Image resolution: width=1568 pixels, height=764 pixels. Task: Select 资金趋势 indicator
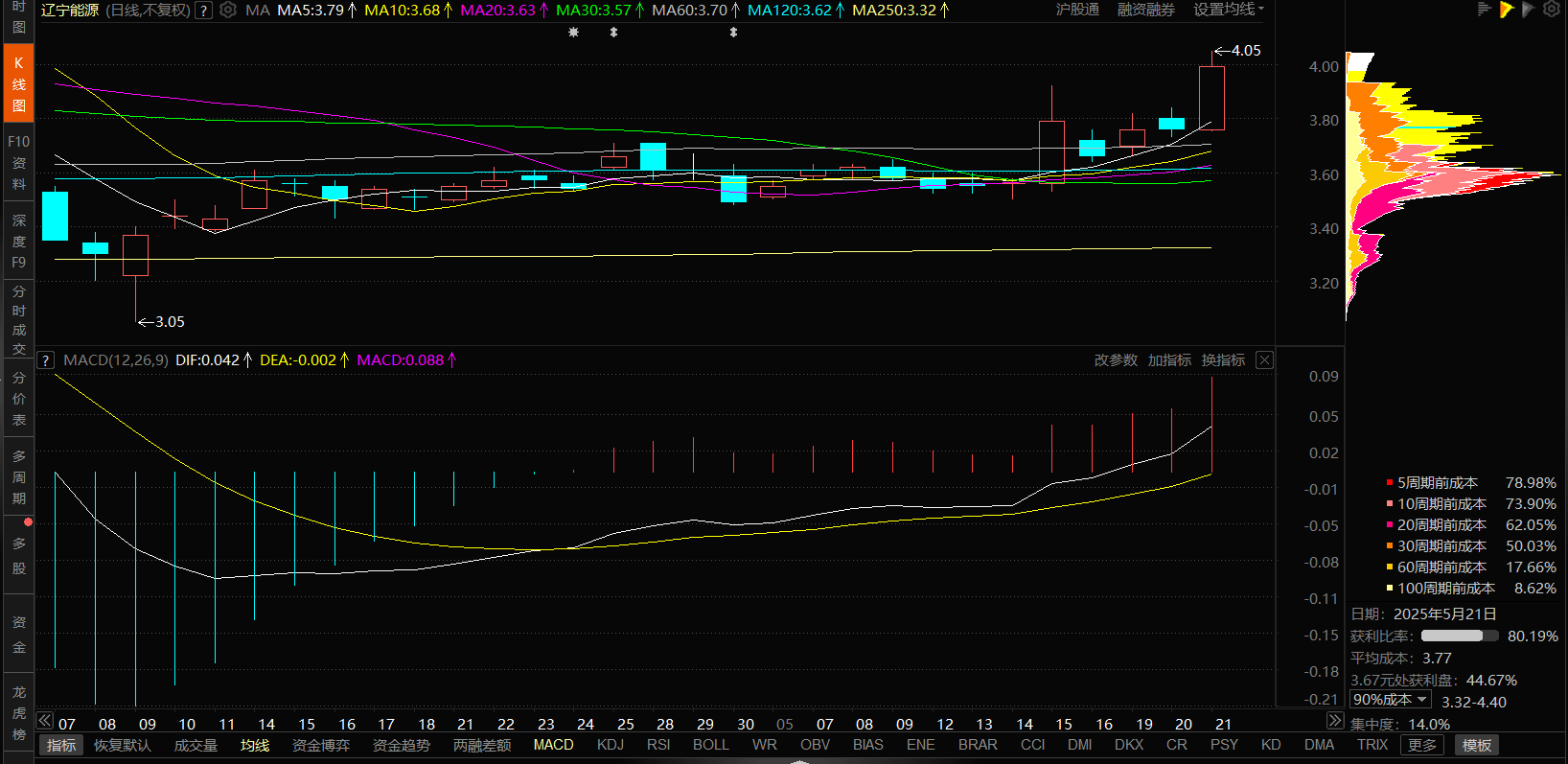pos(402,745)
